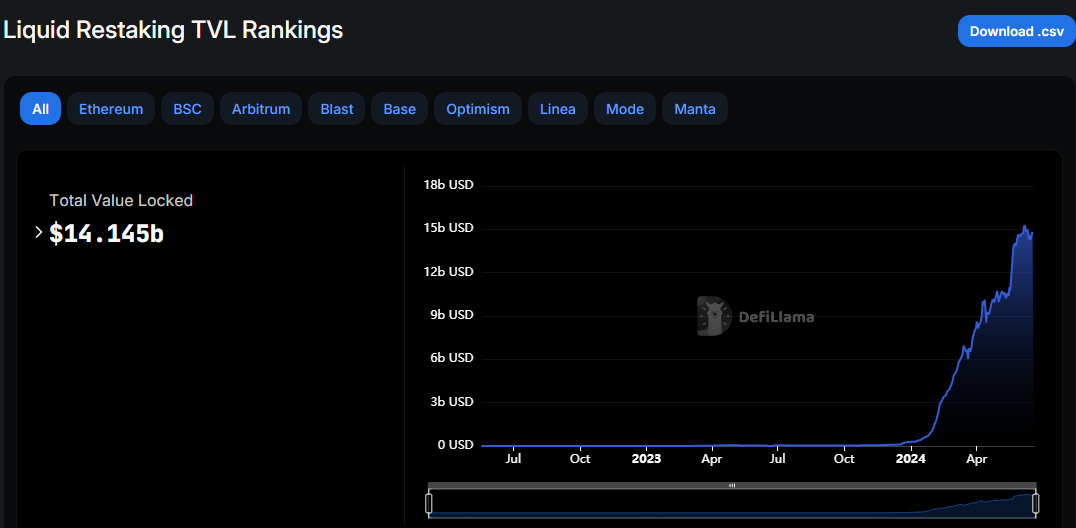Select the Mode chain filter
1076x528 pixels.
pos(625,109)
